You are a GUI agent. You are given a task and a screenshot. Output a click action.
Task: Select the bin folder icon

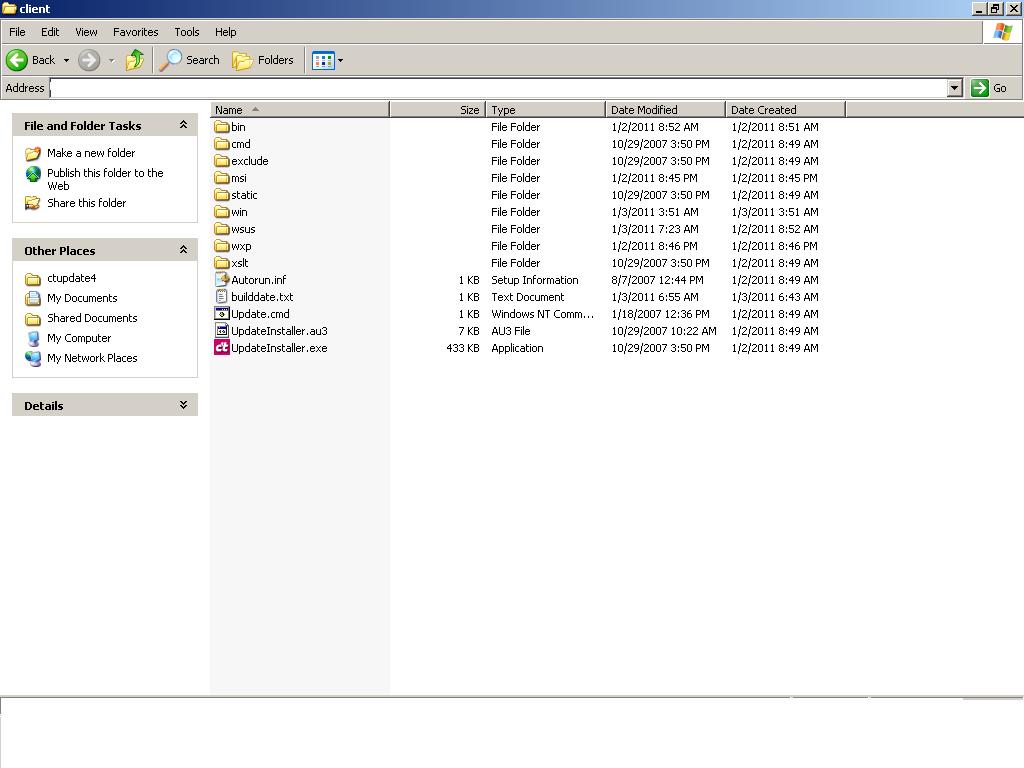222,127
